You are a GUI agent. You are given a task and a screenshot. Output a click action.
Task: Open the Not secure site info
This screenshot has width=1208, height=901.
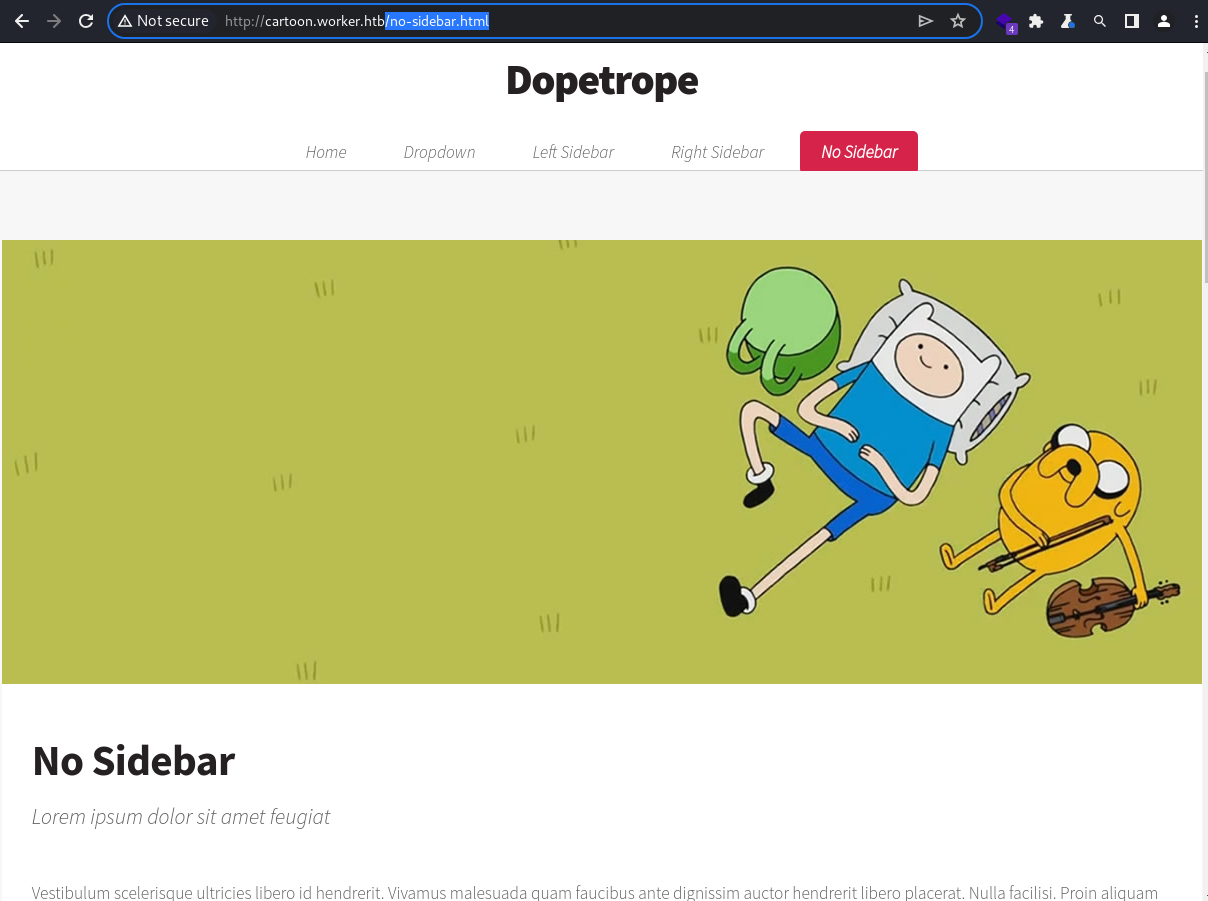coord(163,21)
